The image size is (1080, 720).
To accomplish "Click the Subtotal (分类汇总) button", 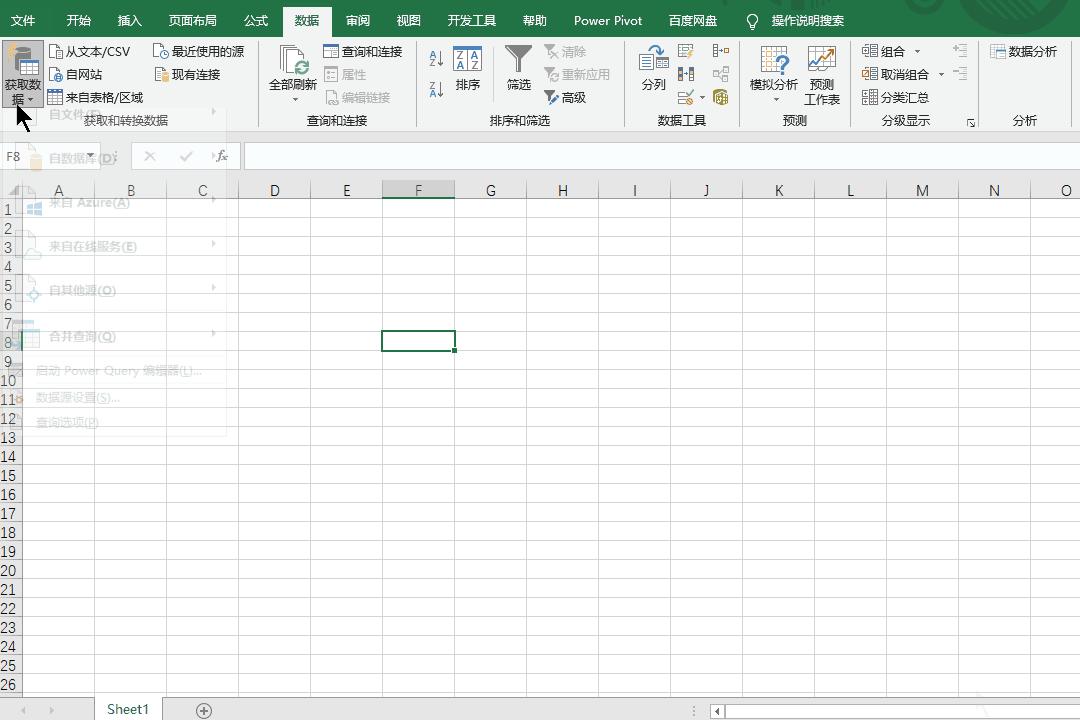I will tap(895, 97).
